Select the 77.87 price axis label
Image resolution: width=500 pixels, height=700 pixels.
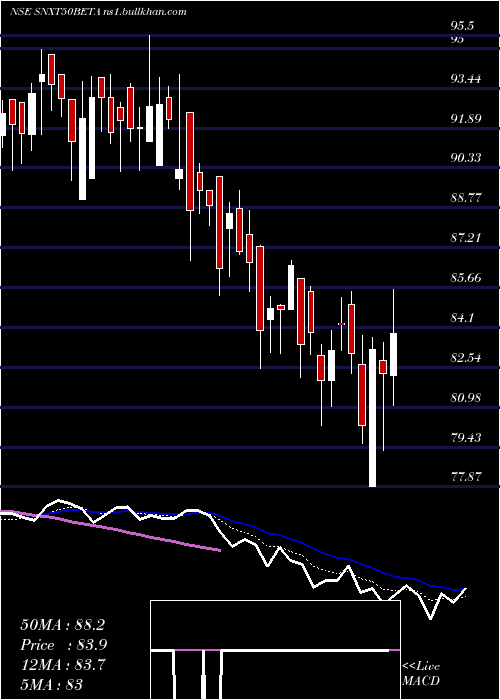coord(466,477)
